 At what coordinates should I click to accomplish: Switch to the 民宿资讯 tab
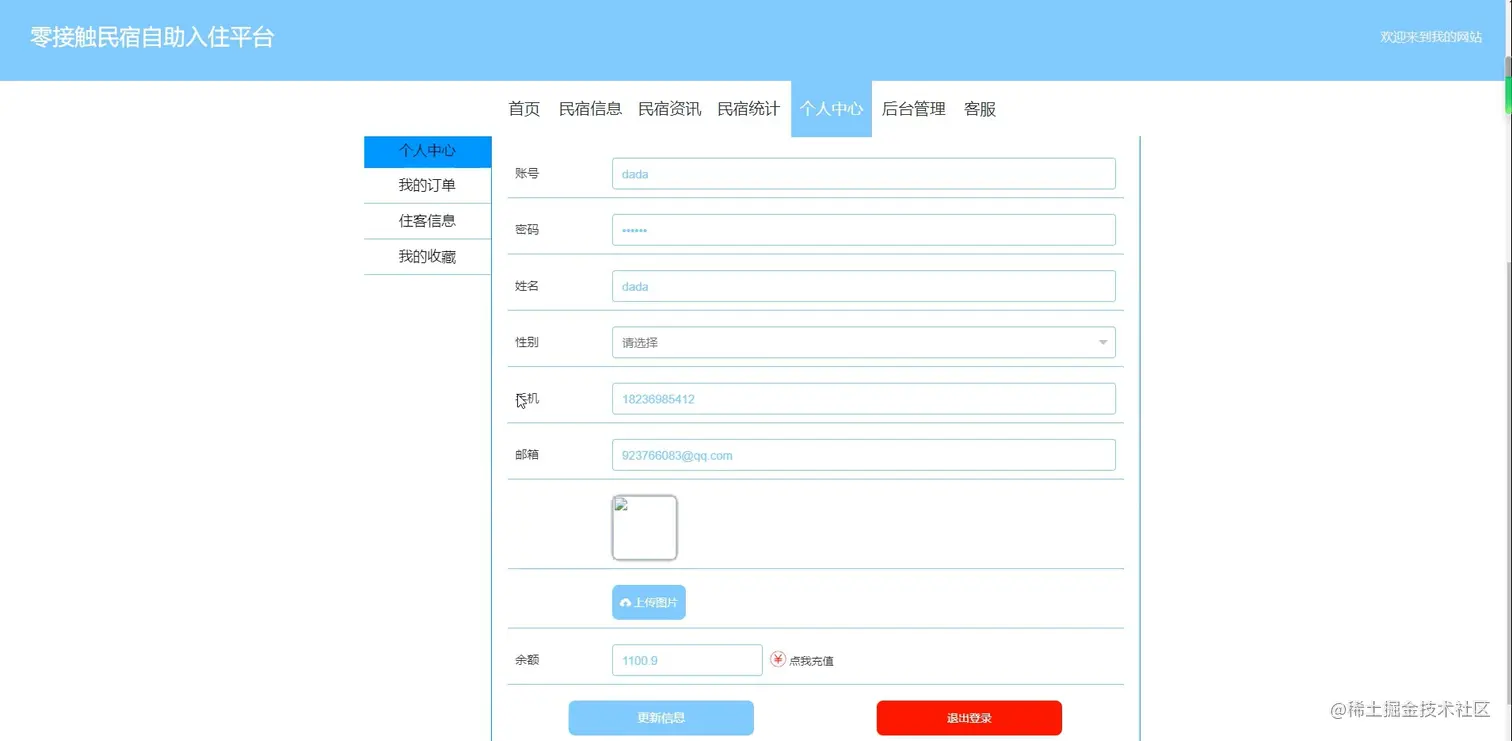click(669, 109)
